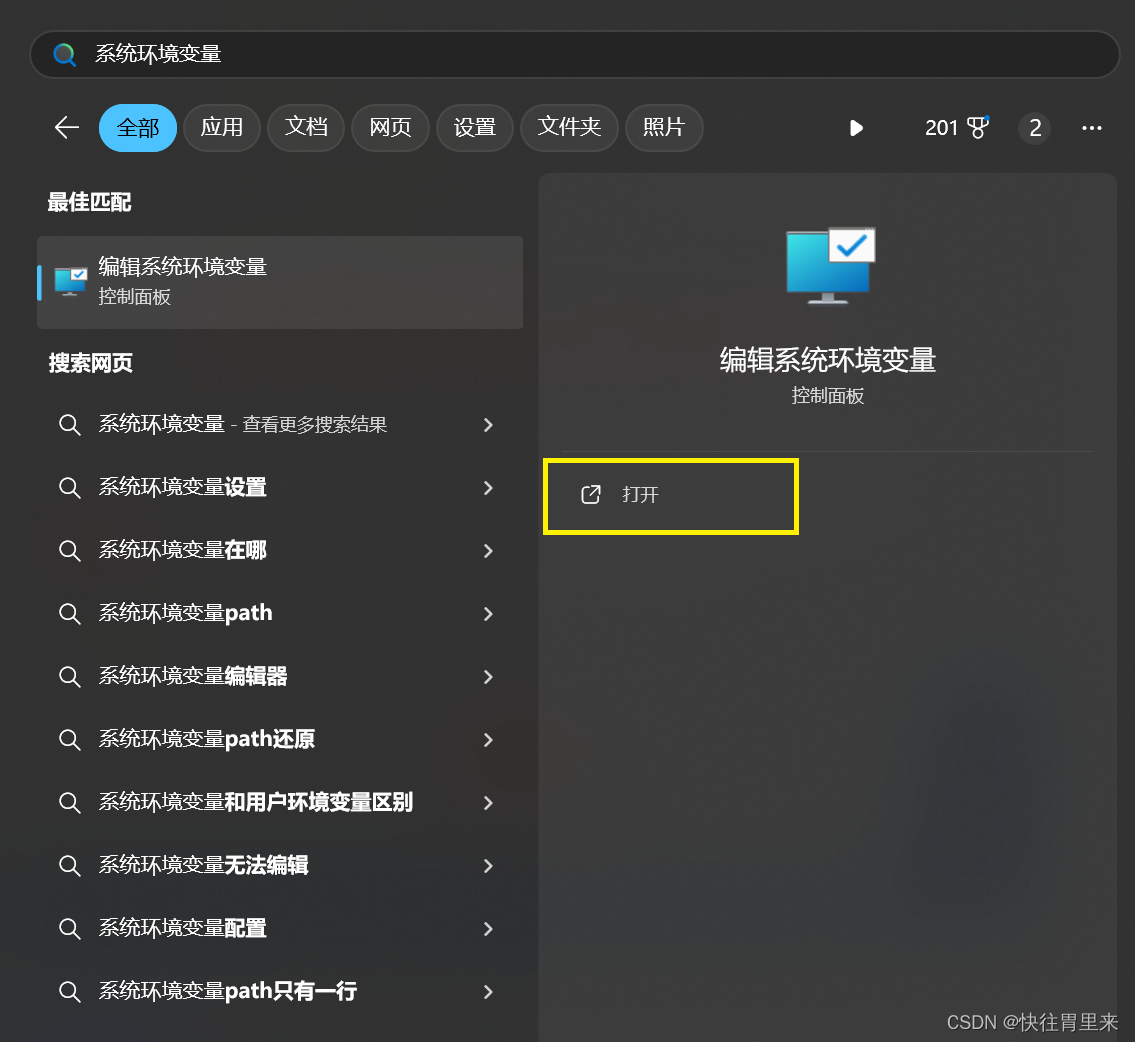Screen dimensions: 1135x1042
Task: Expand chevron for 系统环境变量在哪 row
Action: pyautogui.click(x=489, y=551)
